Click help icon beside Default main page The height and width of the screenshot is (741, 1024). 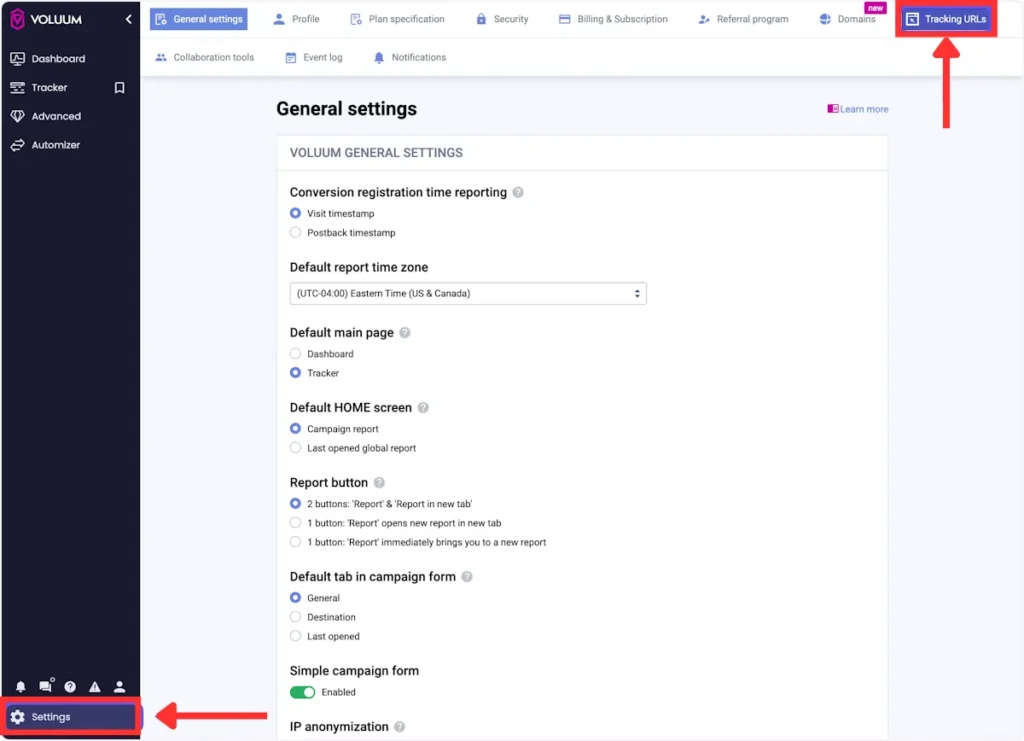[x=405, y=332]
